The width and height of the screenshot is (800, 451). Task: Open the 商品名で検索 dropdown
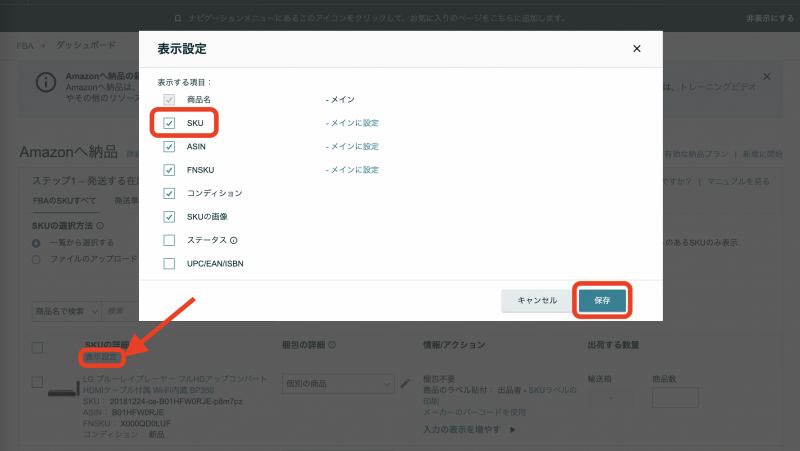(x=67, y=311)
